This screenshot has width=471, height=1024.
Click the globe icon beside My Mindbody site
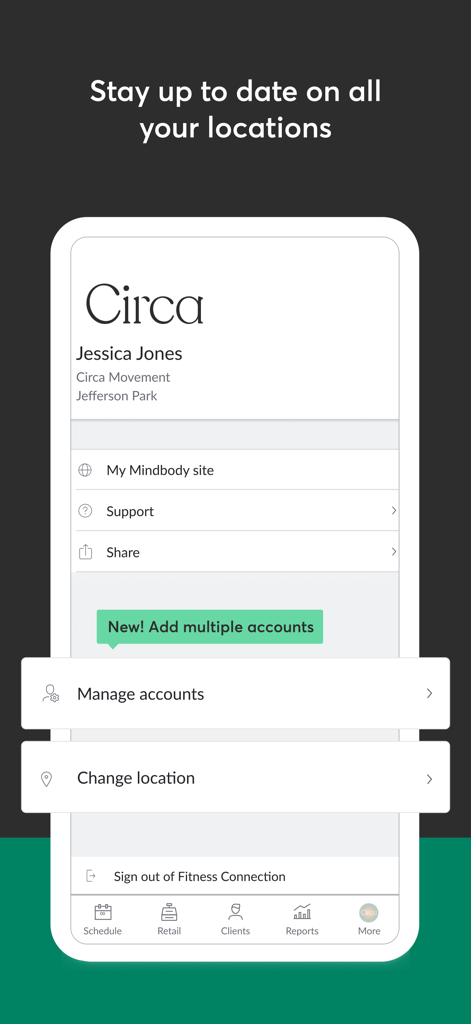(85, 470)
